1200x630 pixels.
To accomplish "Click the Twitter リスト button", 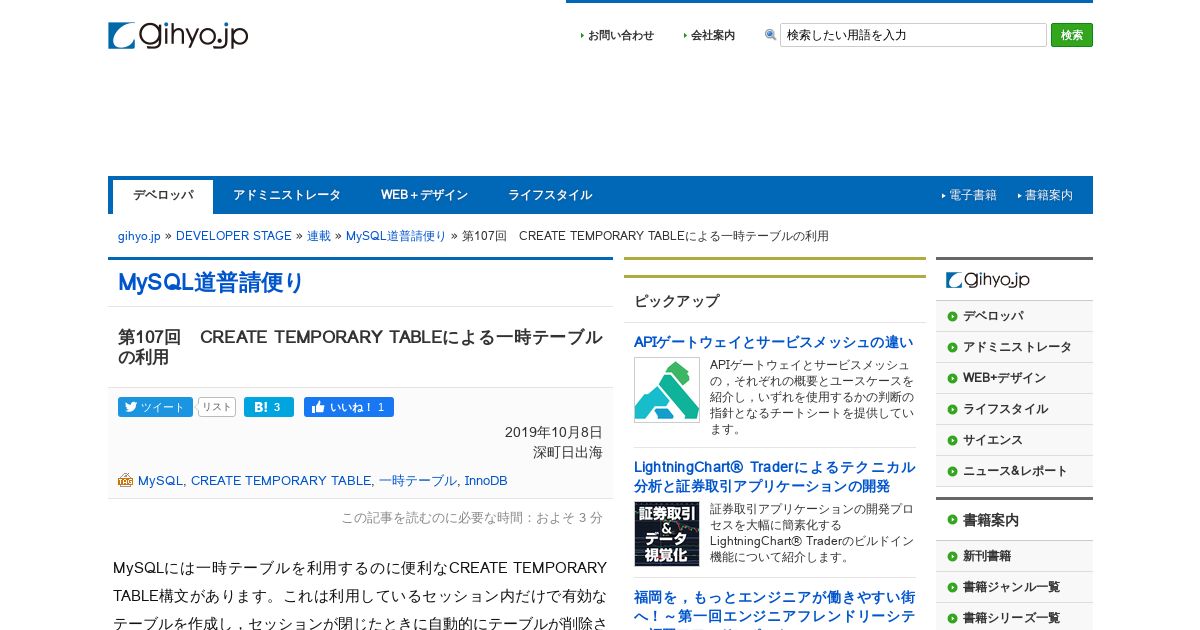I will 217,407.
